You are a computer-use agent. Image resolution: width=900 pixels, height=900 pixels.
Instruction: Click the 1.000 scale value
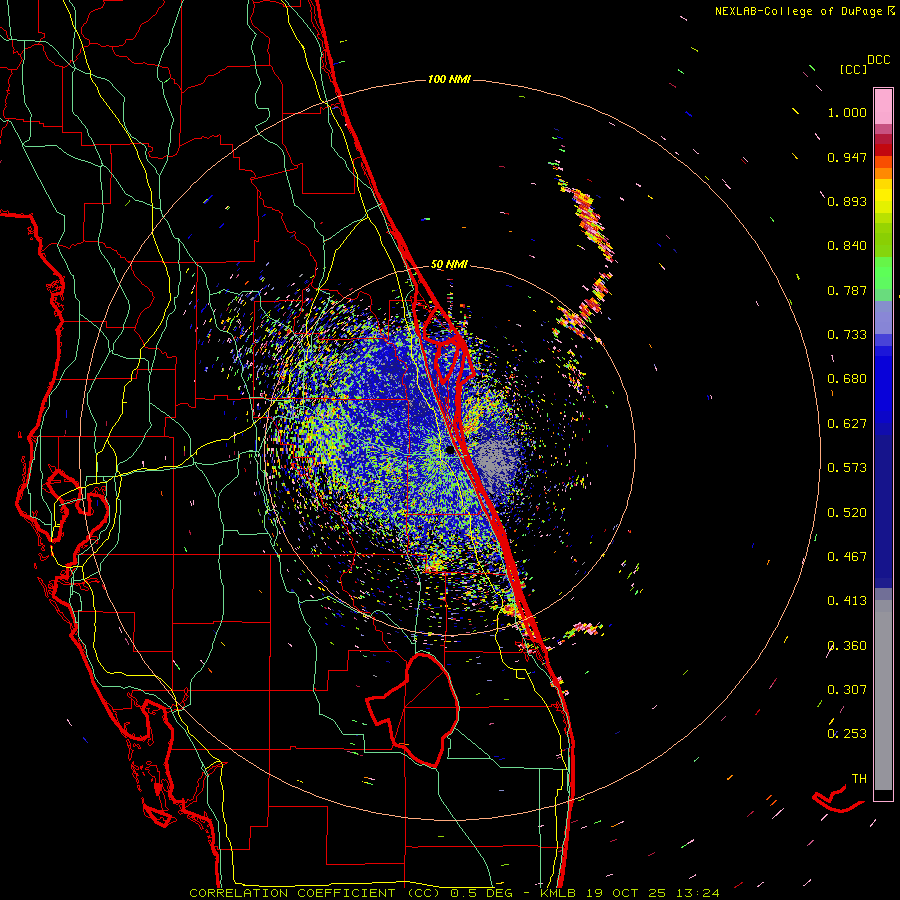coord(847,112)
